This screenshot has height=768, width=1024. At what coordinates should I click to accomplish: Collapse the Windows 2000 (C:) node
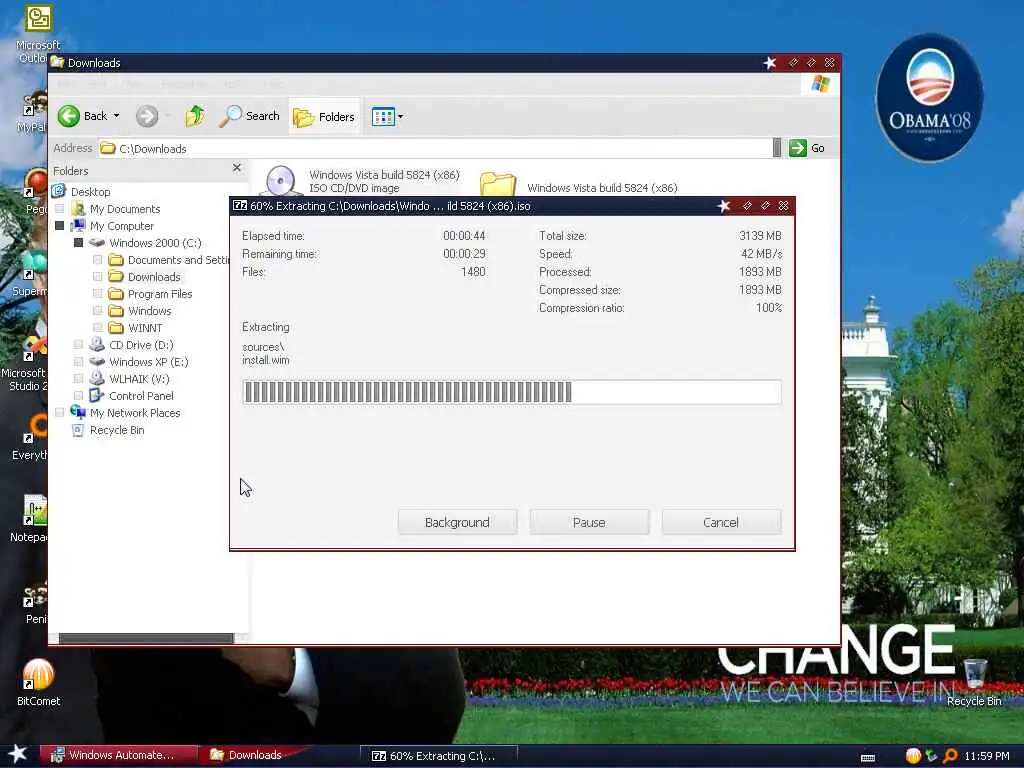tap(78, 242)
